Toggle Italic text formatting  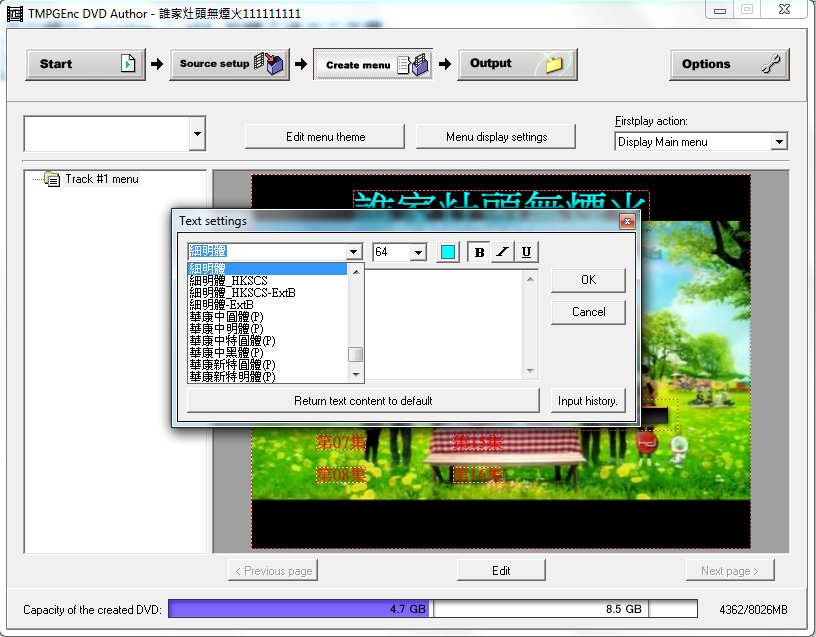(503, 252)
